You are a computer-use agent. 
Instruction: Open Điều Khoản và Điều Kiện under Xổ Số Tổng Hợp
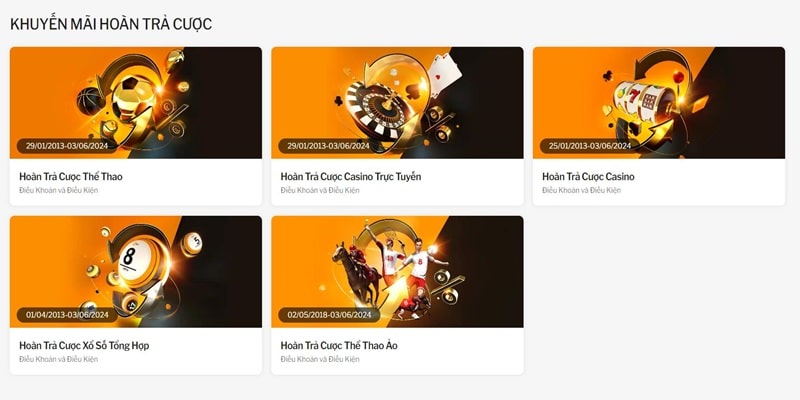click(58, 359)
